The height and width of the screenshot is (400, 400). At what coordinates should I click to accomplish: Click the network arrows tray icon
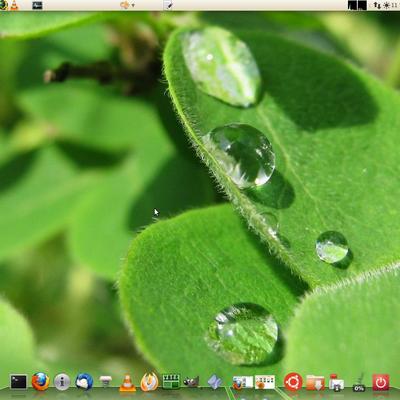[x=377, y=5]
